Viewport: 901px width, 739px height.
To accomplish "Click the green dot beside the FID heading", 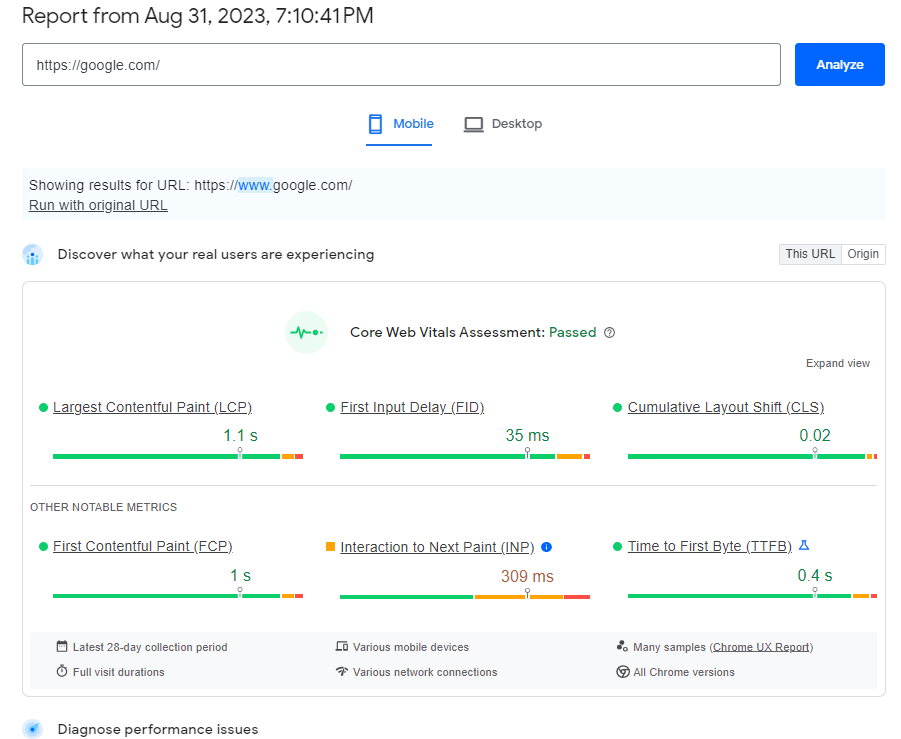I will 330,407.
